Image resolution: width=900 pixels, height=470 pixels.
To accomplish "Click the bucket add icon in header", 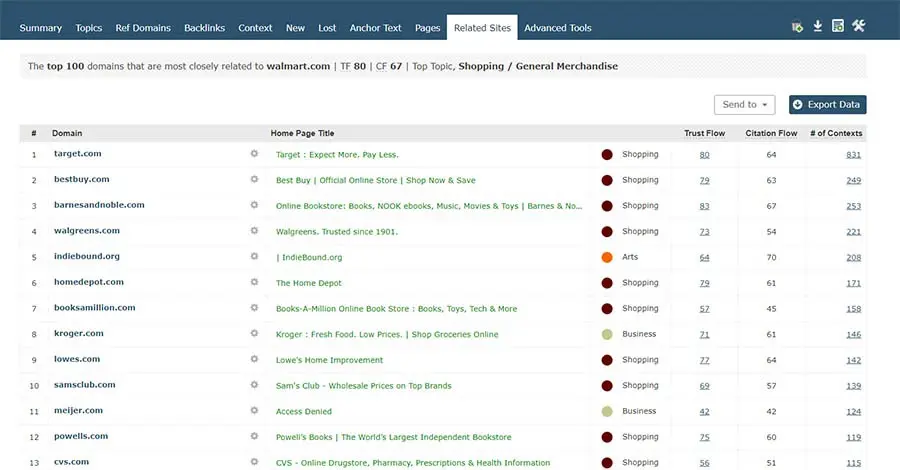I will [797, 27].
